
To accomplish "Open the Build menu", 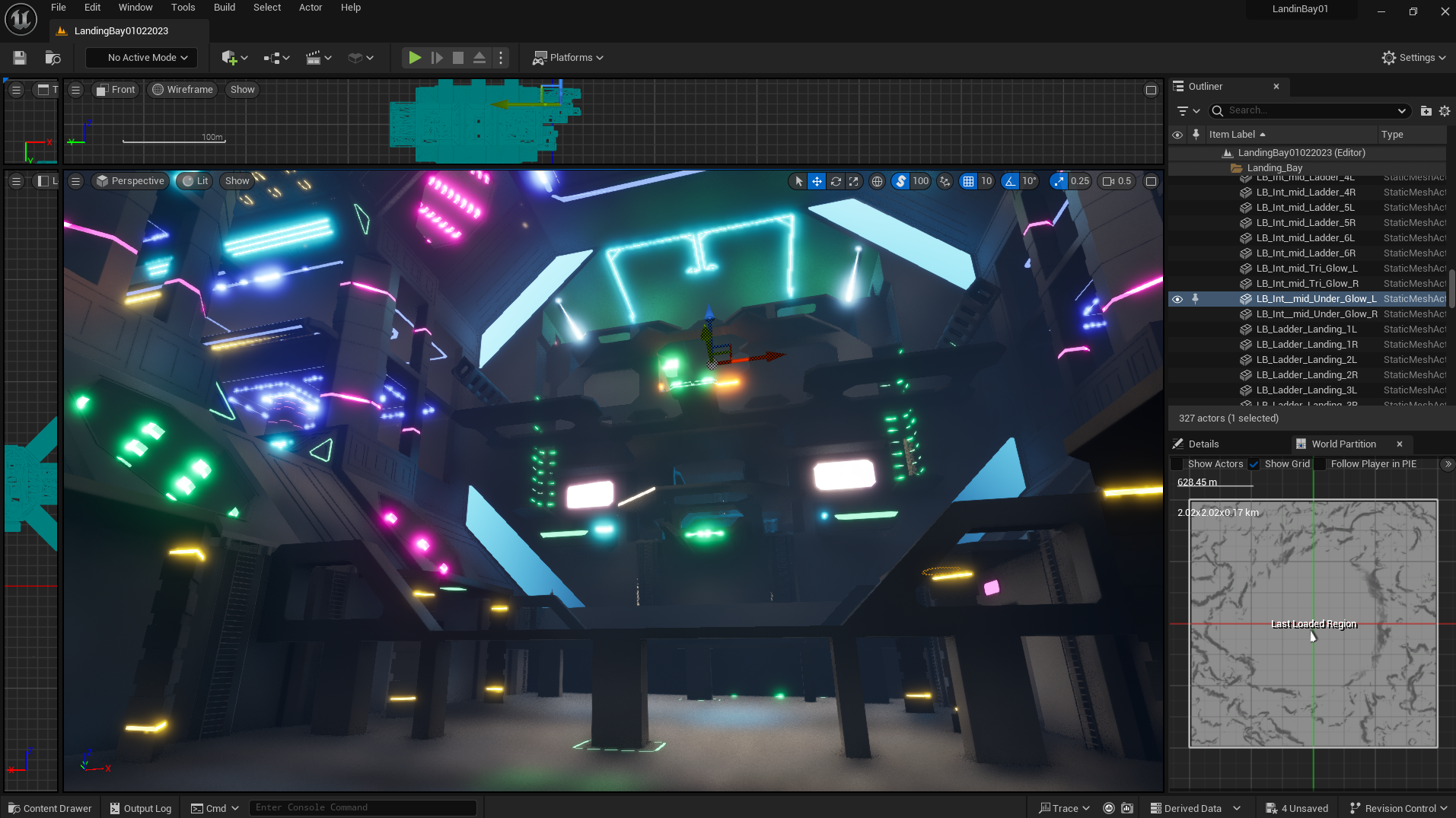I will pyautogui.click(x=224, y=8).
